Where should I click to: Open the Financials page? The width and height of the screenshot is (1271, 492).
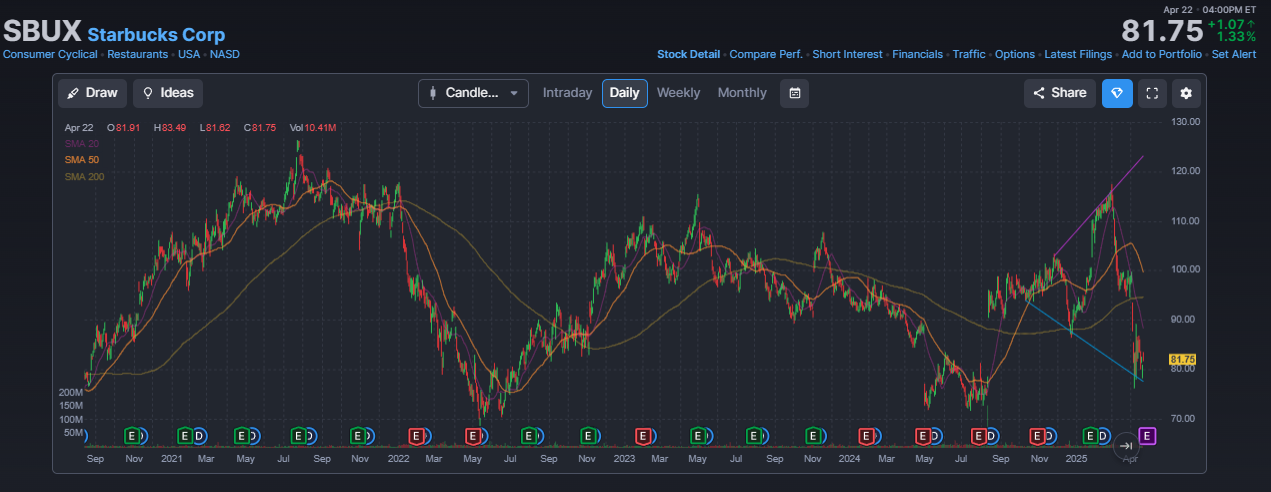[x=918, y=54]
